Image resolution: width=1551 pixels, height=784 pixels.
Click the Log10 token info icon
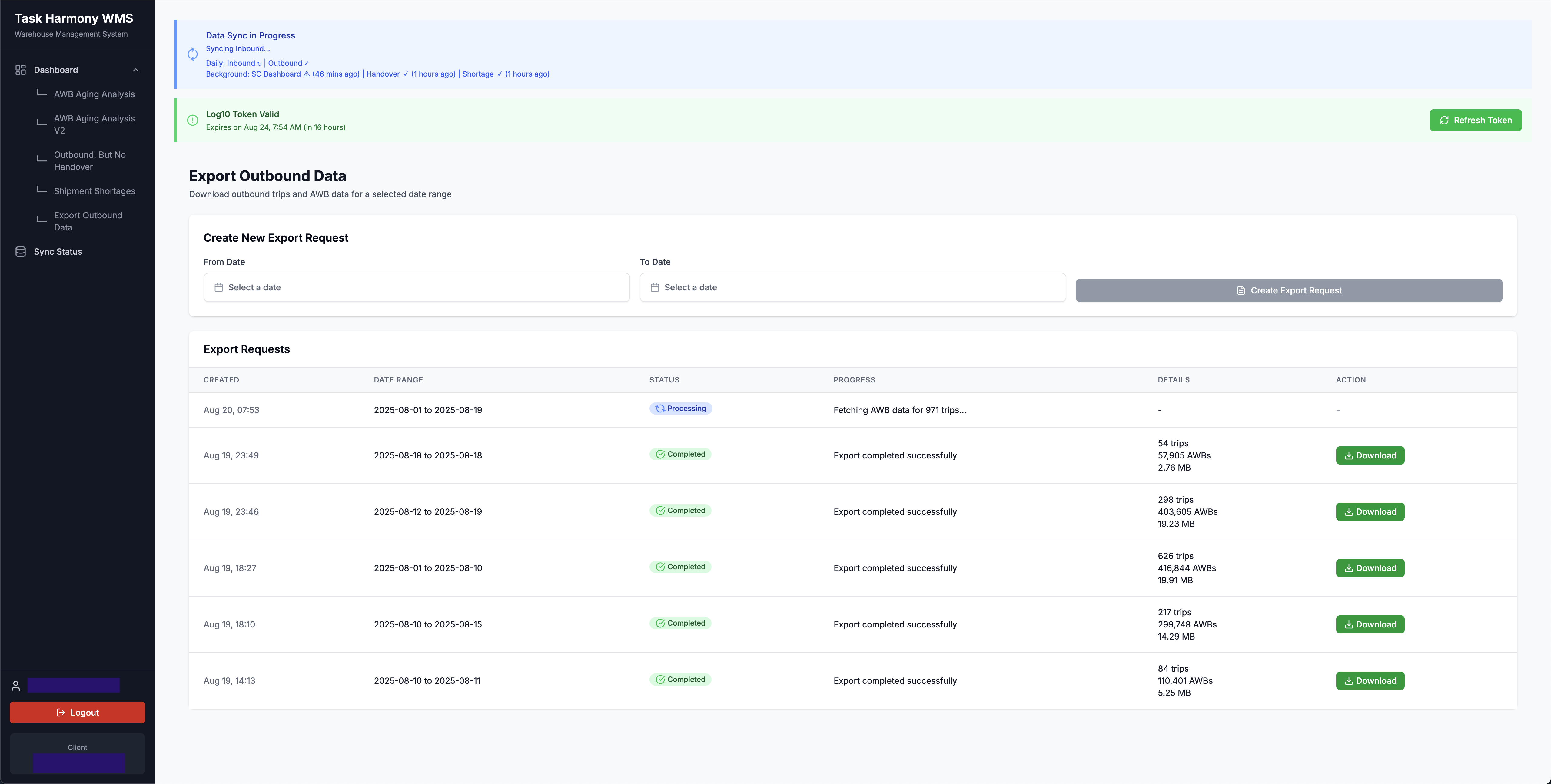[x=193, y=120]
